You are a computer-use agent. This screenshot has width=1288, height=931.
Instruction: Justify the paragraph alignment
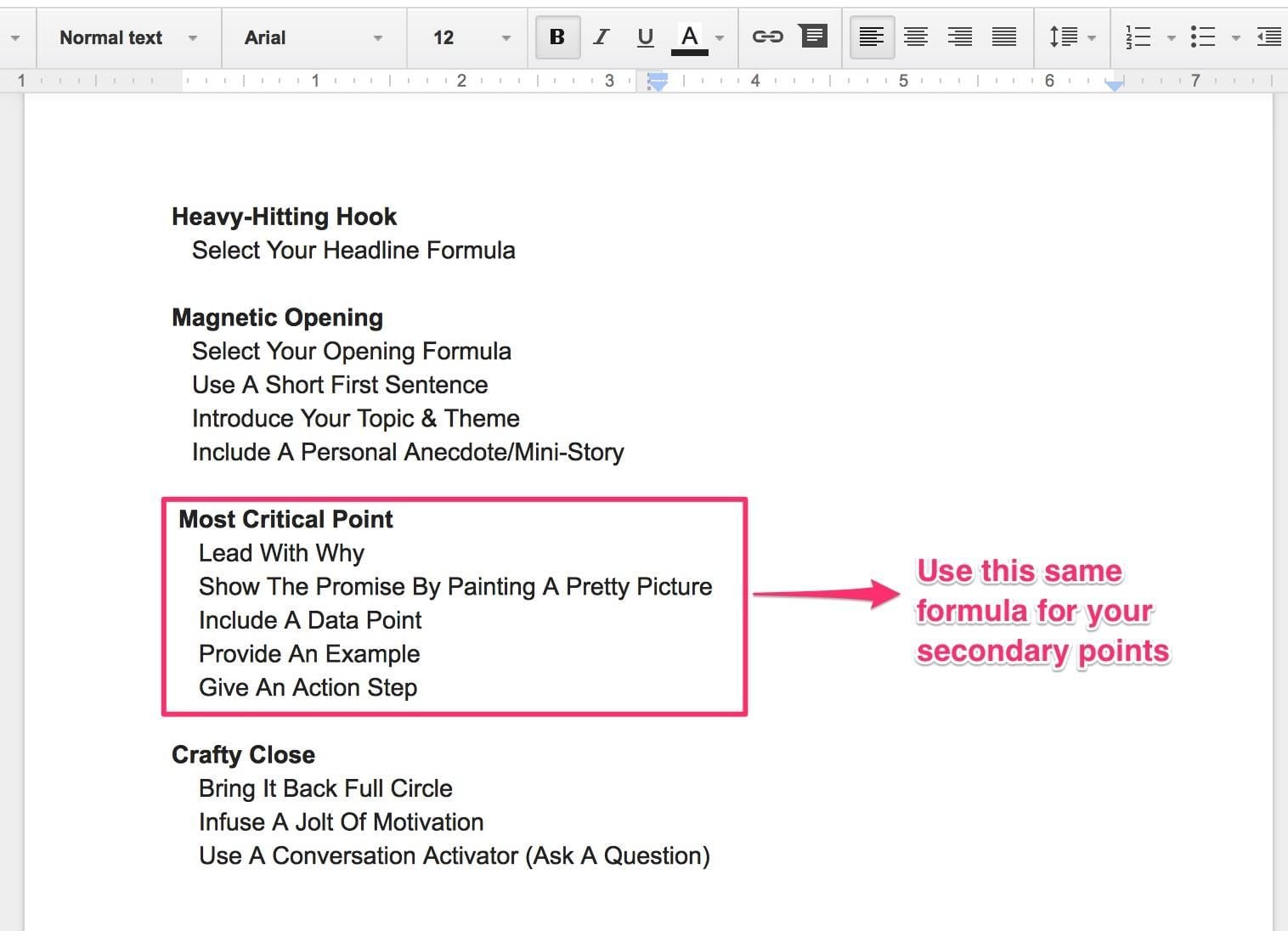pos(1004,37)
